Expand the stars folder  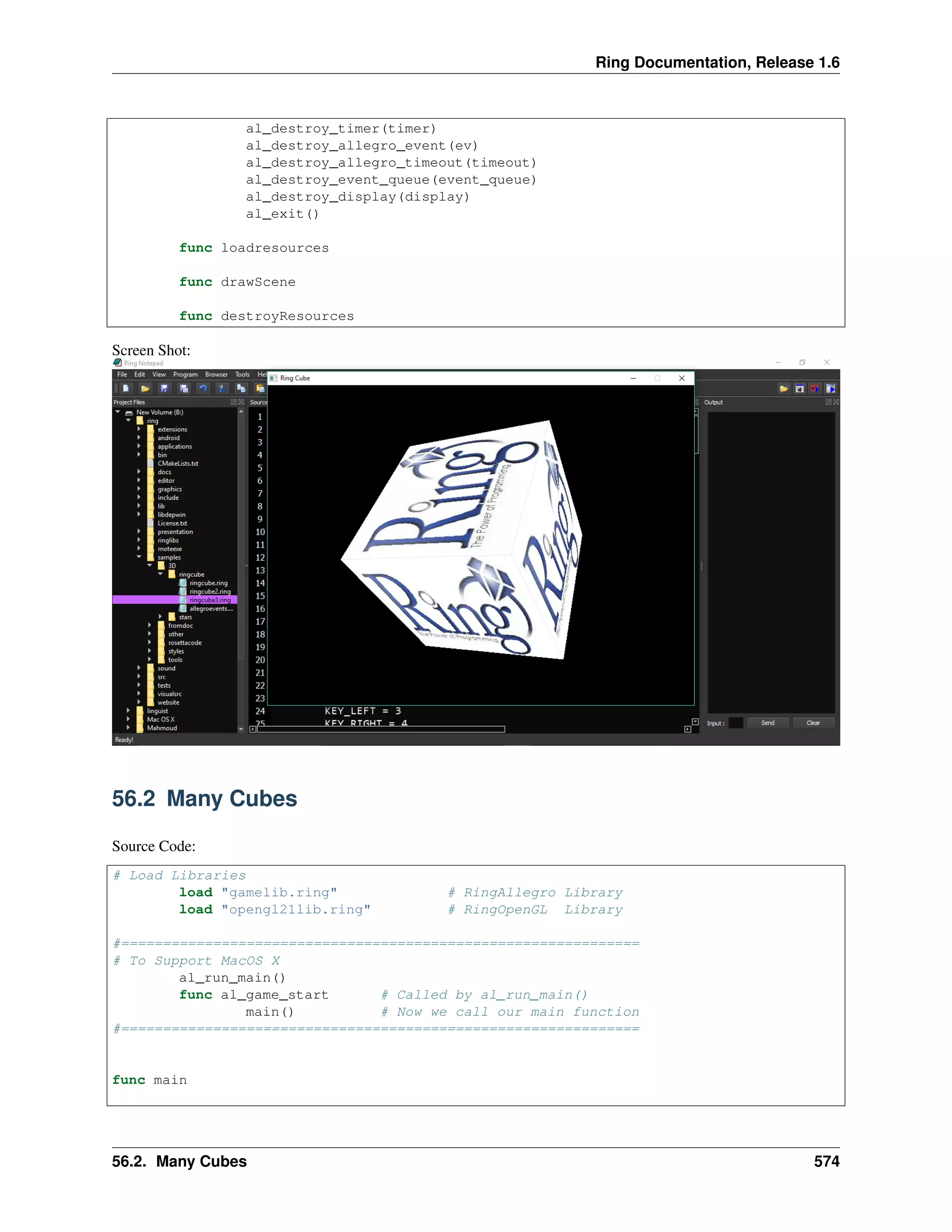pos(160,616)
